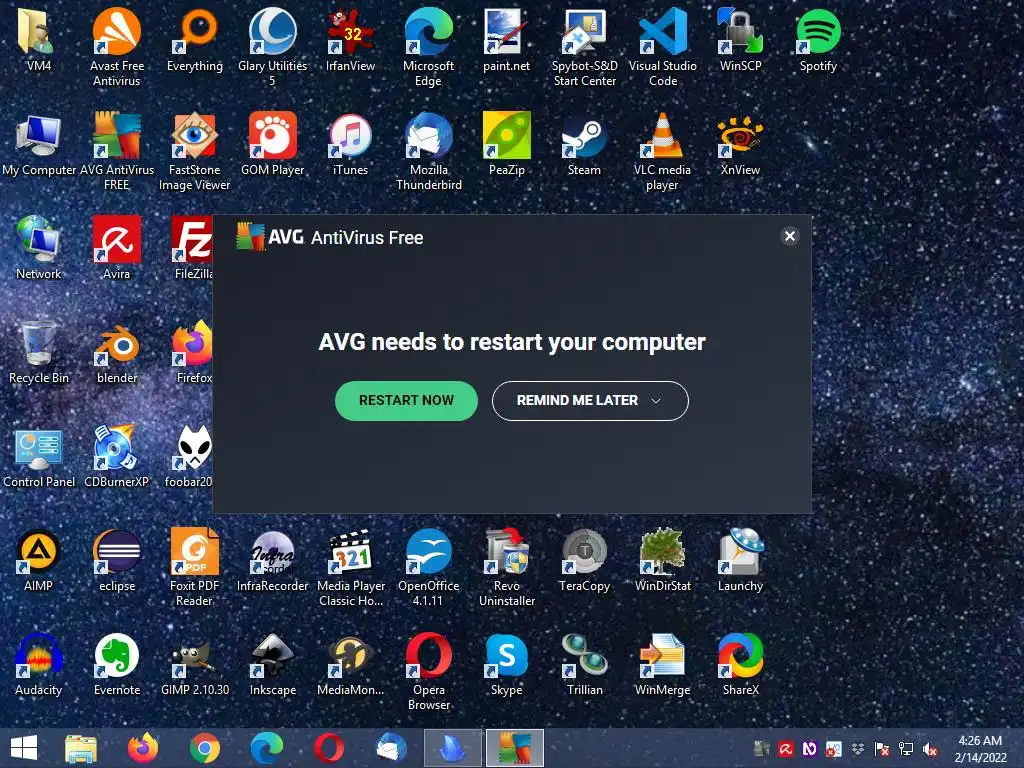This screenshot has width=1024, height=768.
Task: Open the VM4 folder icon
Action: pos(39,39)
